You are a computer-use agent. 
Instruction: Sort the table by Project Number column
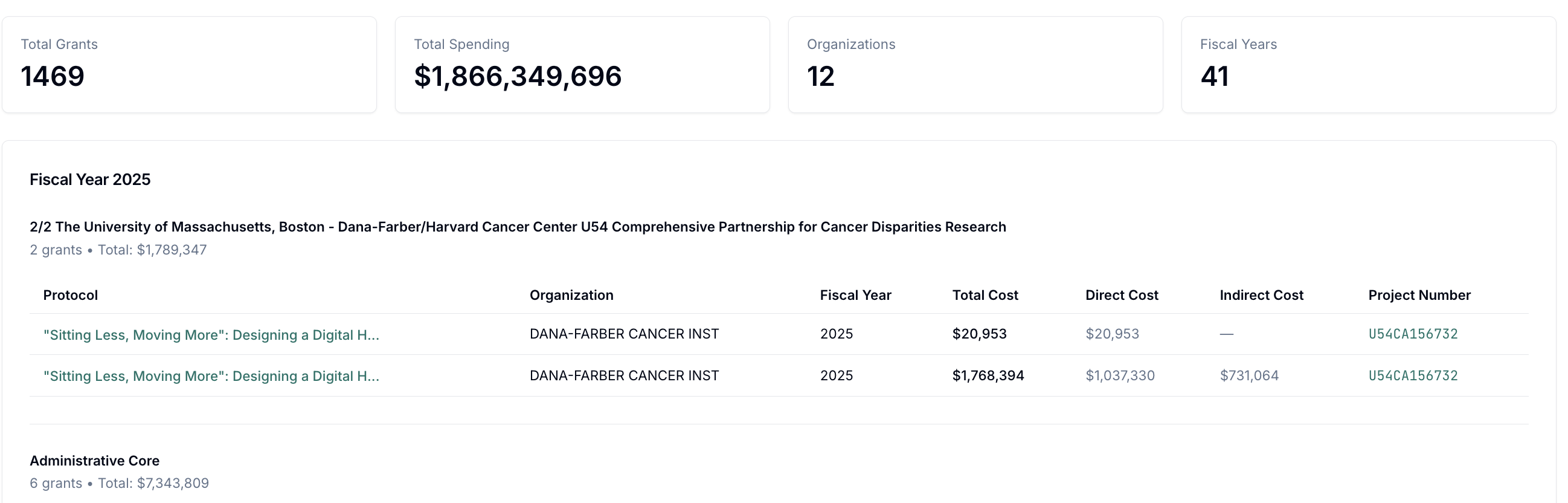coord(1418,295)
